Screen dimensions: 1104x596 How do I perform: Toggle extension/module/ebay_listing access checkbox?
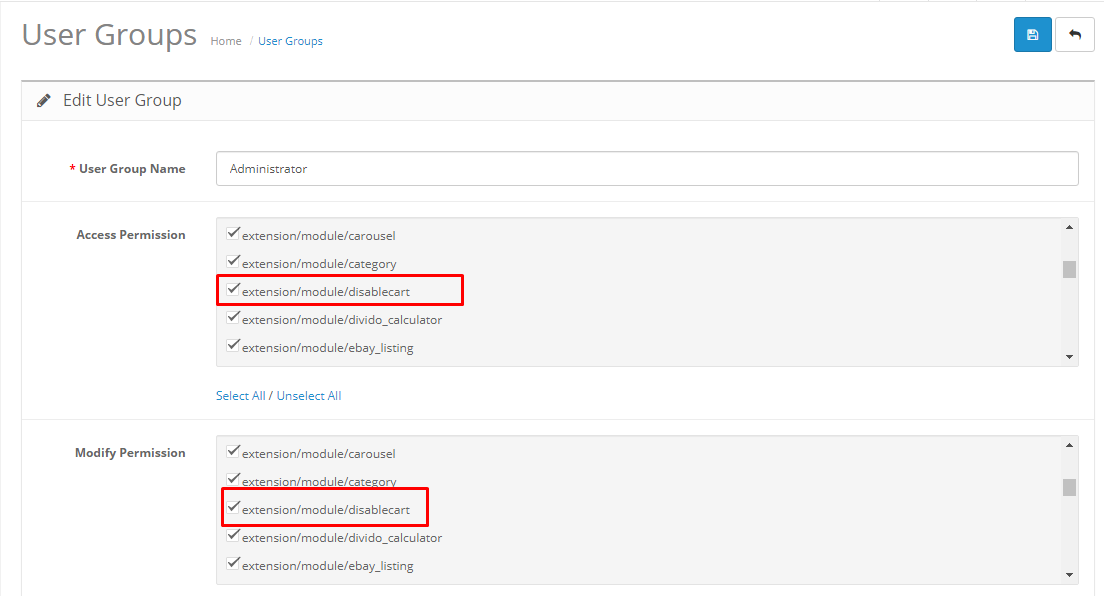point(233,346)
